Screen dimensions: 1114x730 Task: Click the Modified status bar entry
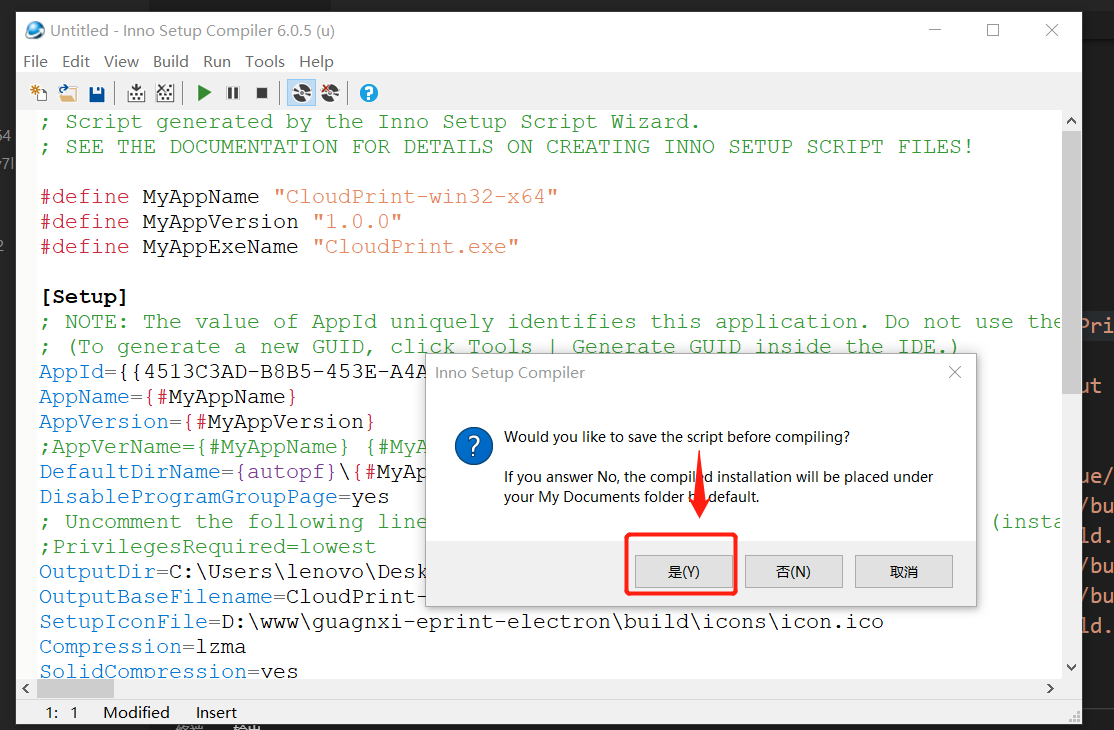coord(136,712)
